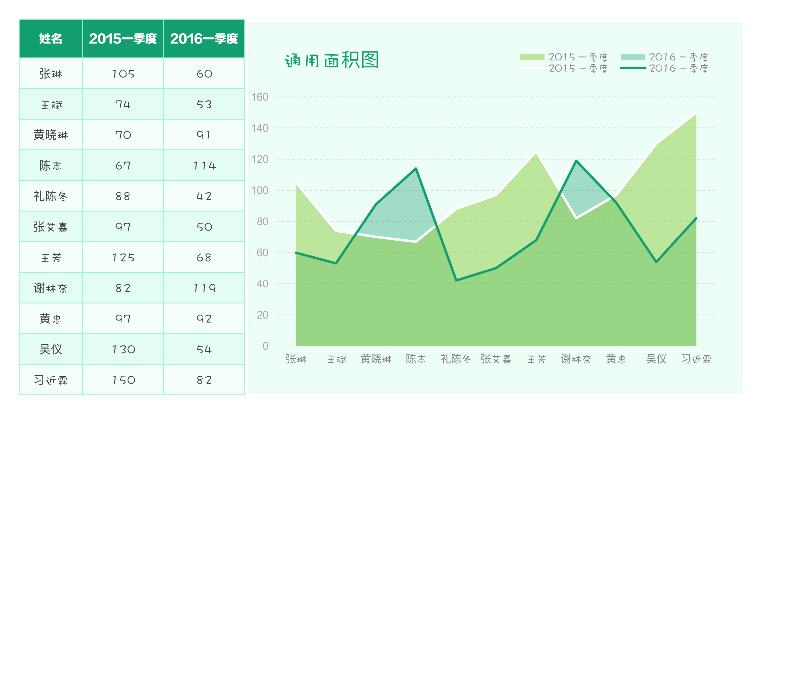The image size is (800, 700).
Task: Click the 张艾嘉 name cell in the table
Action: click(x=51, y=227)
